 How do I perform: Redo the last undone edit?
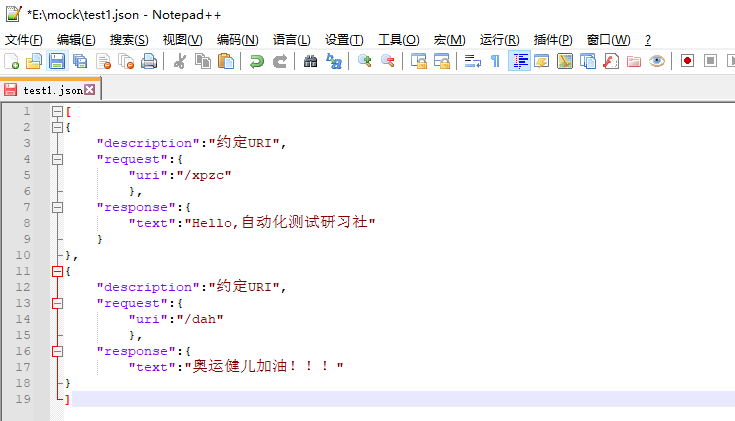280,61
